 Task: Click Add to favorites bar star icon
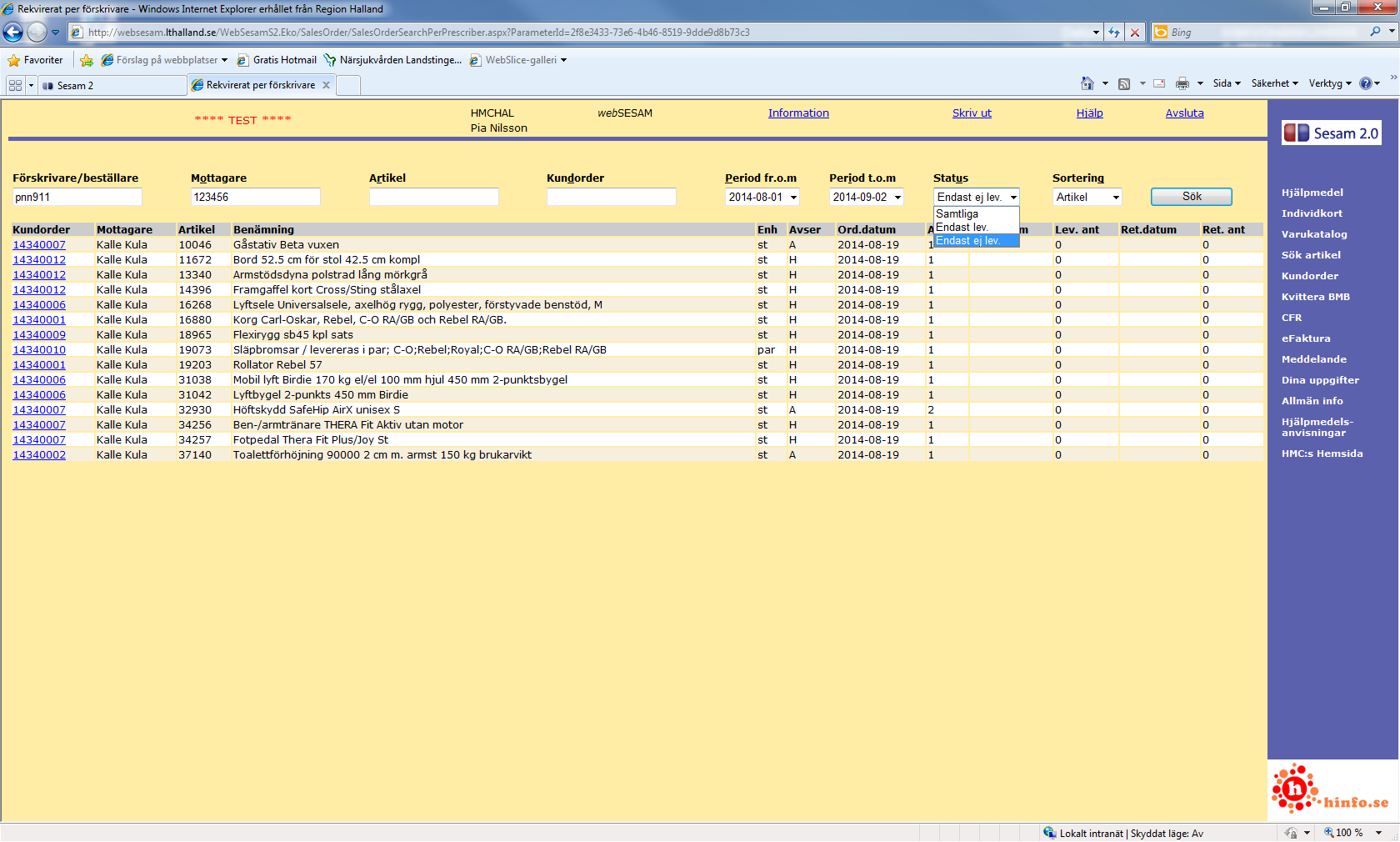87,60
